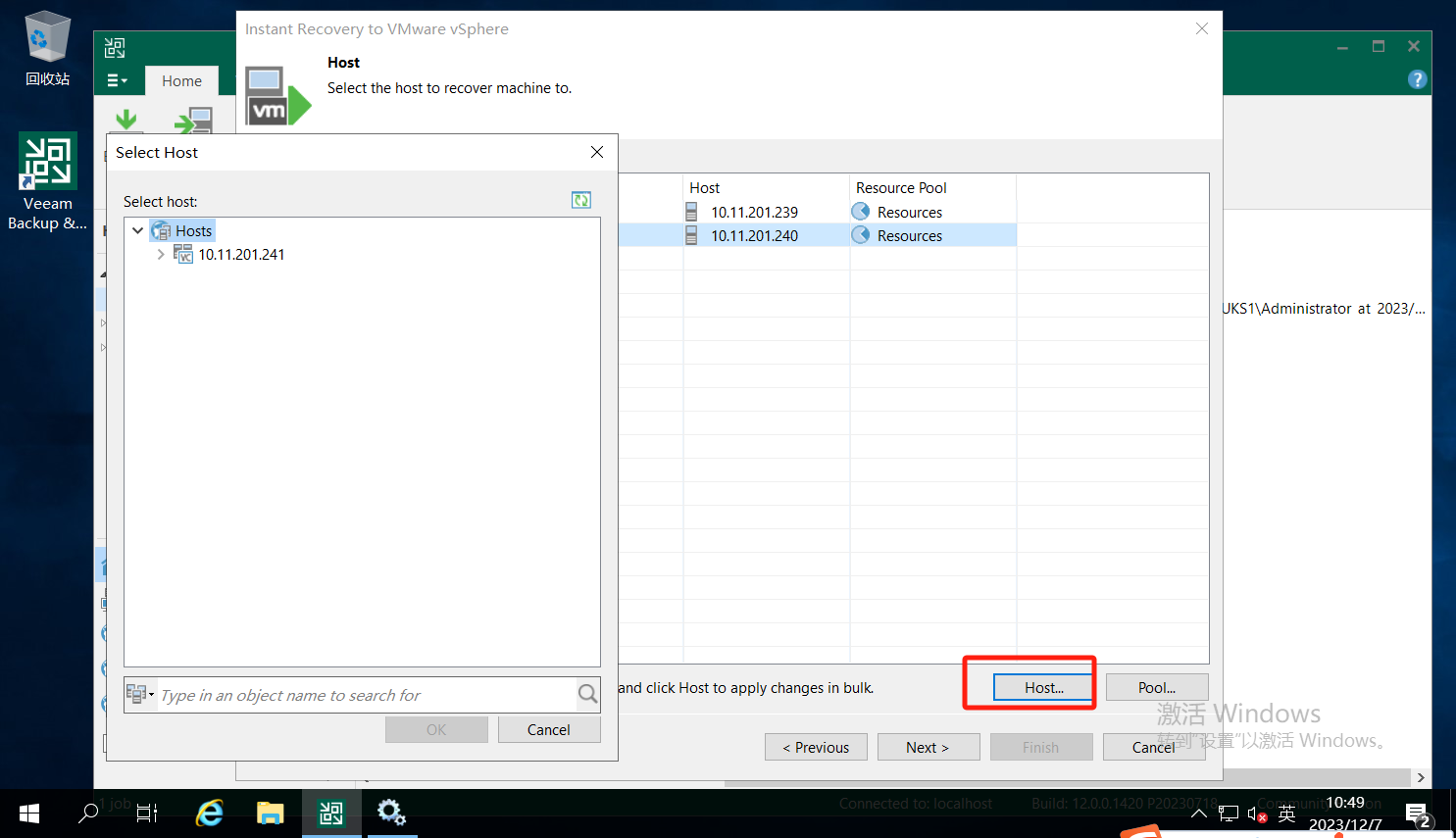The image size is (1456, 838).
Task: Cancel the Select Host dialog
Action: point(549,730)
